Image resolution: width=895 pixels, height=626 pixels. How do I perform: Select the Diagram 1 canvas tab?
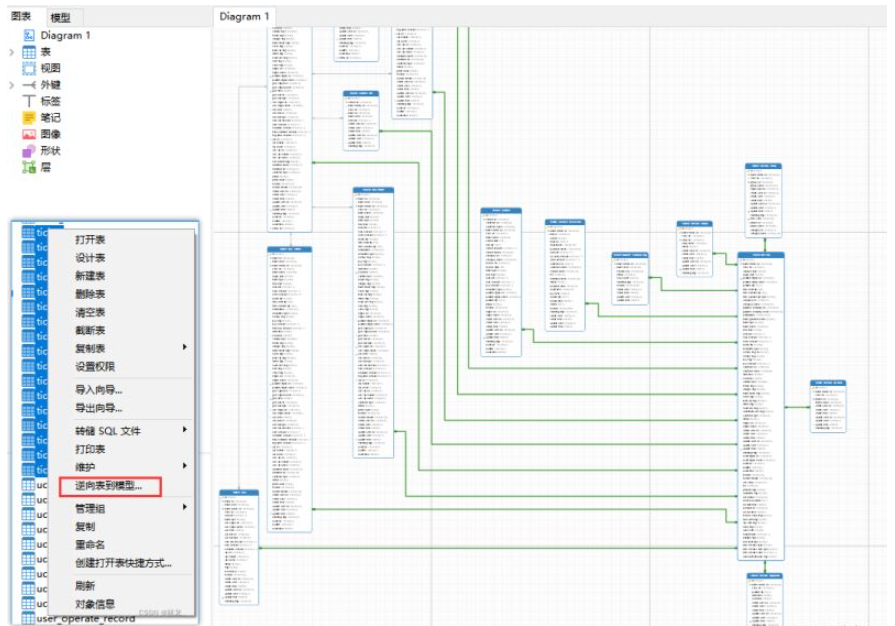click(x=244, y=16)
